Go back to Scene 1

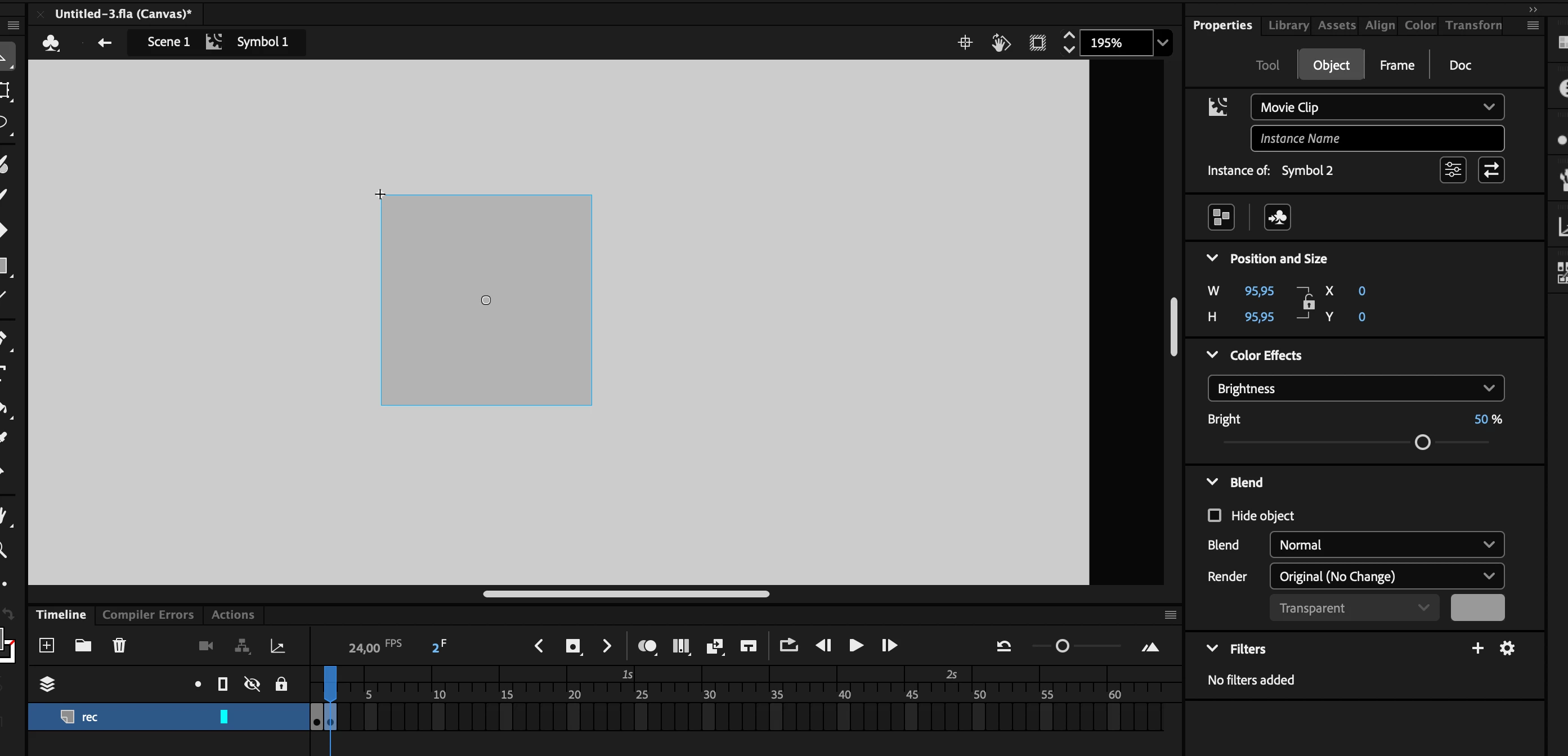[168, 42]
